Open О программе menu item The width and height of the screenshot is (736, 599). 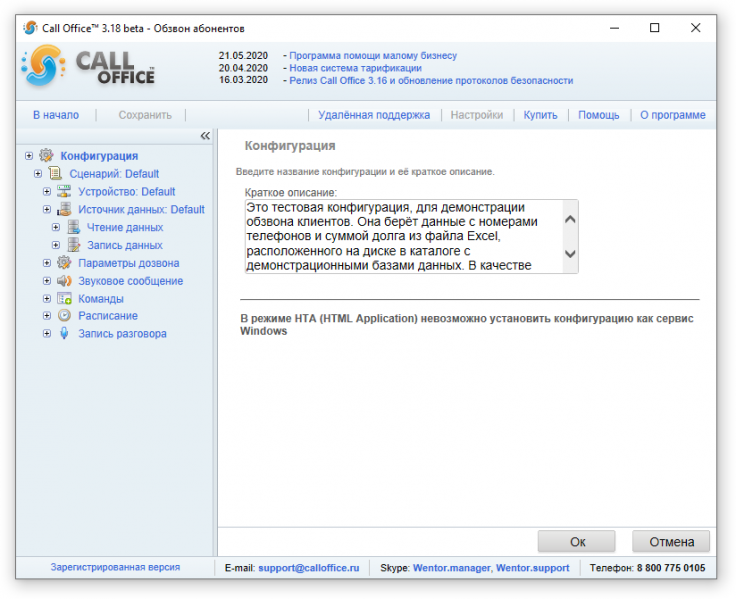(673, 115)
